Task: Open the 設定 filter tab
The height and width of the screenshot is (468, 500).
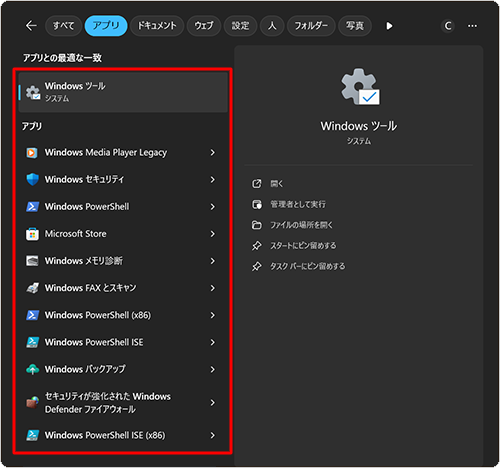Action: [240, 26]
